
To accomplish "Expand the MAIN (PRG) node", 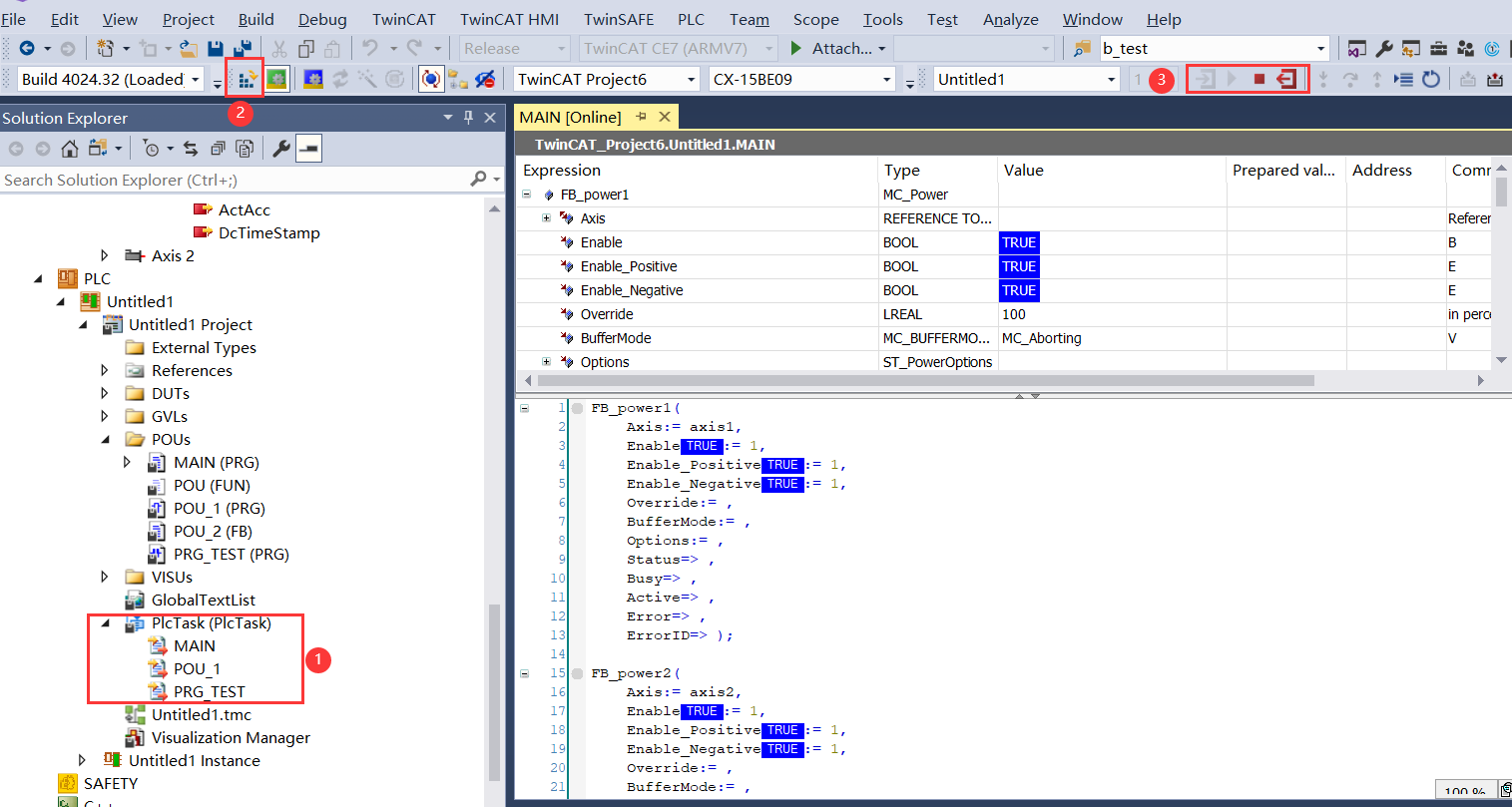I will 127,462.
